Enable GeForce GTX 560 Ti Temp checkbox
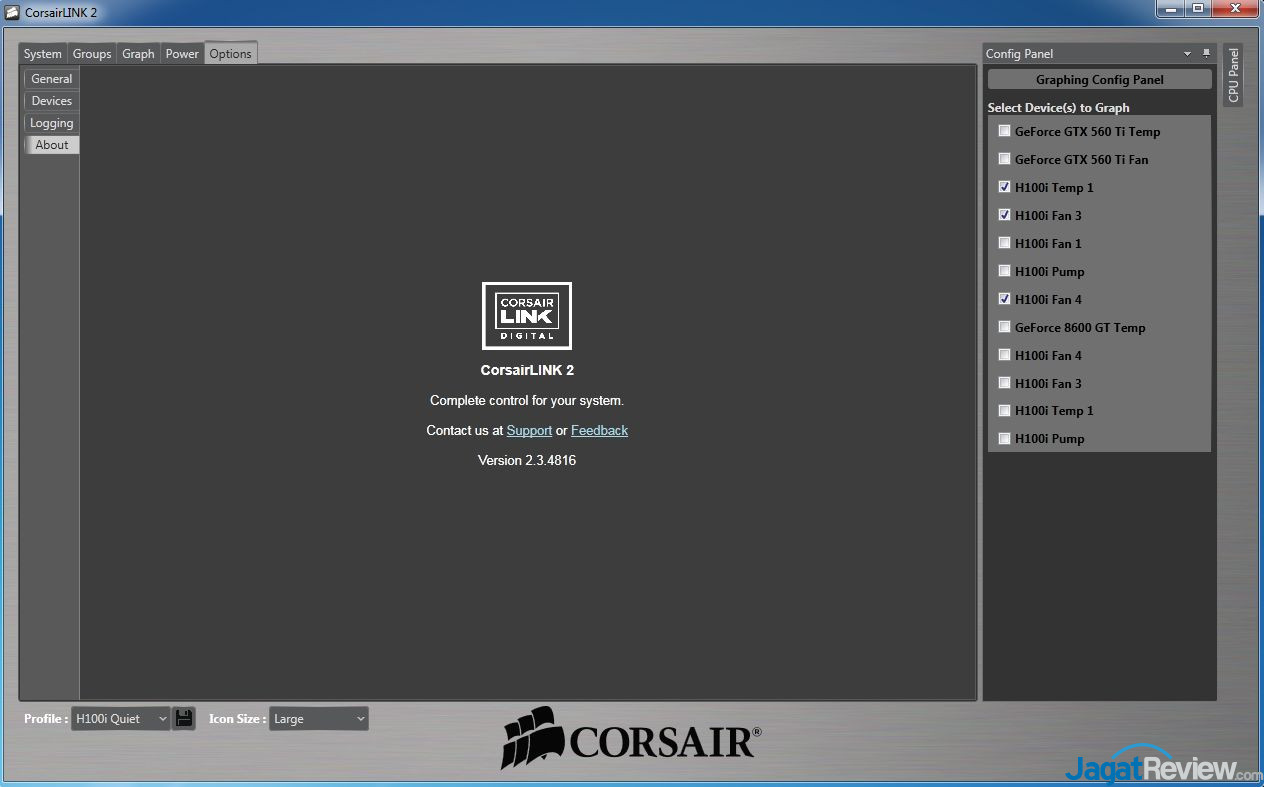The height and width of the screenshot is (787, 1264). (1004, 131)
